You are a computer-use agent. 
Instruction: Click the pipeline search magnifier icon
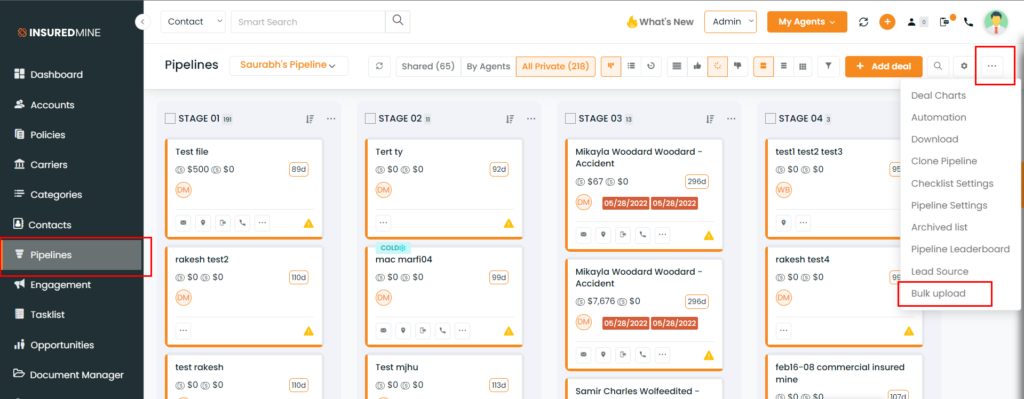pyautogui.click(x=938, y=66)
